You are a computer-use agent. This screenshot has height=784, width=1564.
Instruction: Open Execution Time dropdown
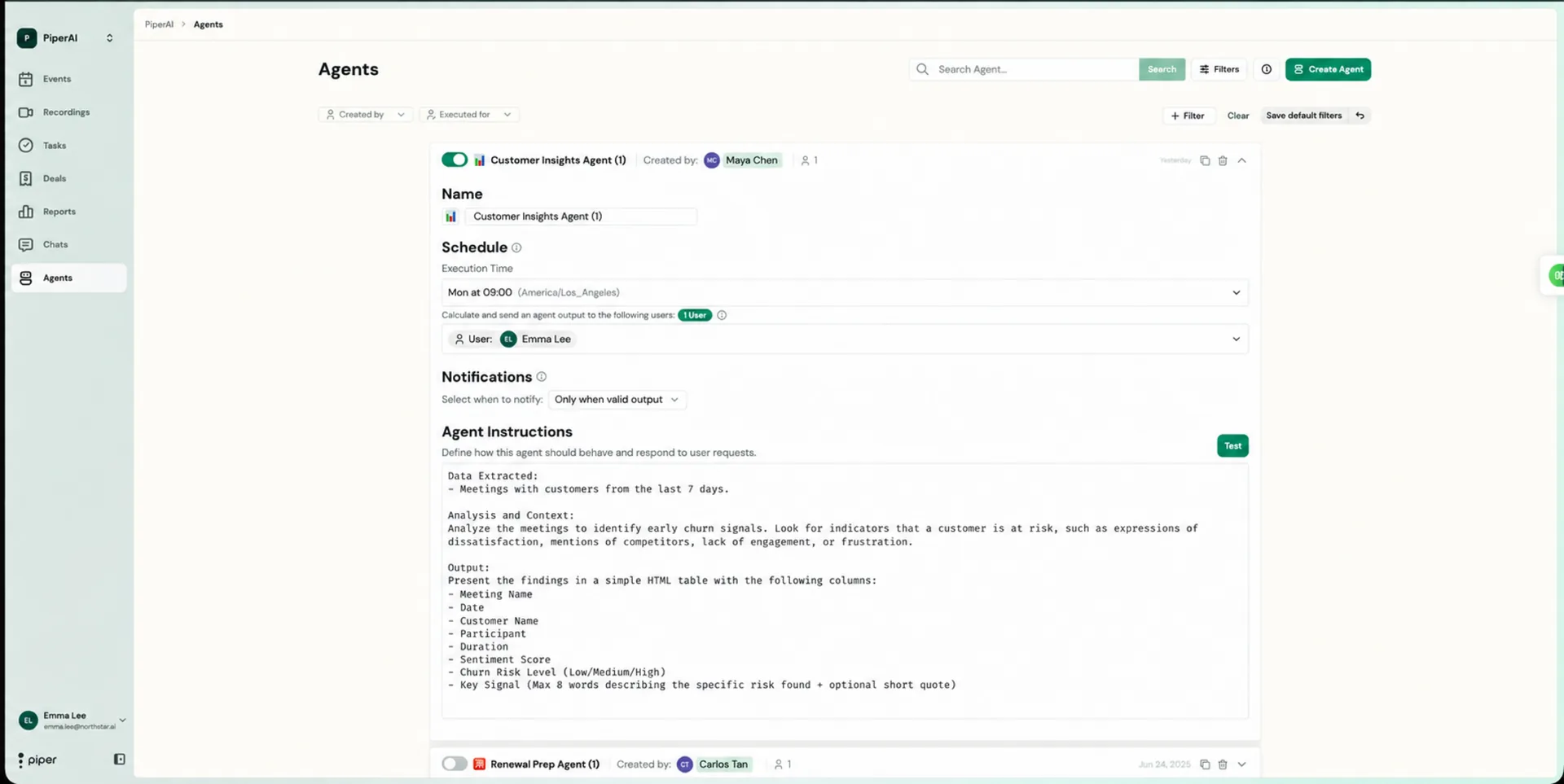[x=845, y=292]
